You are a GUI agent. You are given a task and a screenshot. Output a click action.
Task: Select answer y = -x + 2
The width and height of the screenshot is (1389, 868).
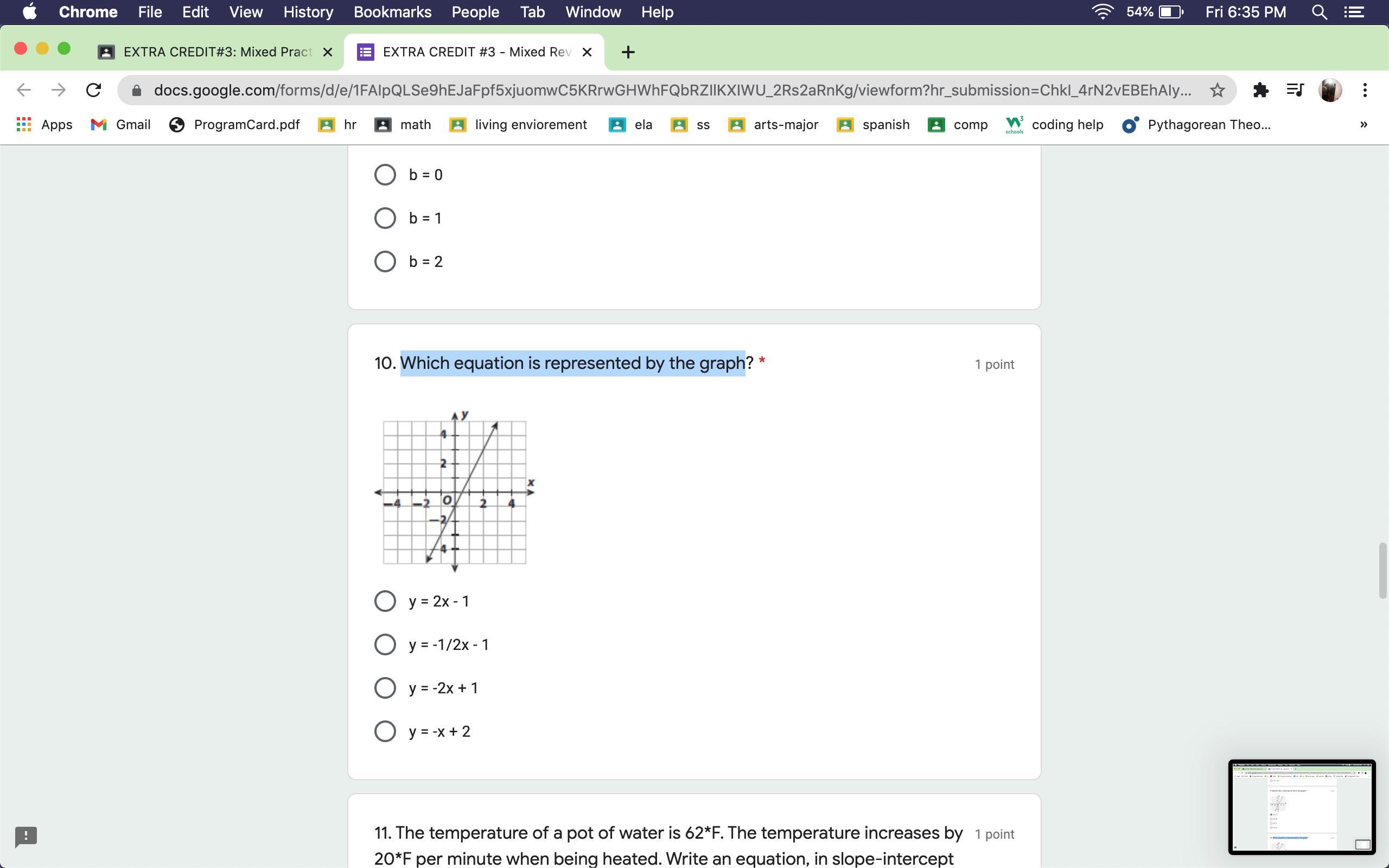(x=385, y=731)
